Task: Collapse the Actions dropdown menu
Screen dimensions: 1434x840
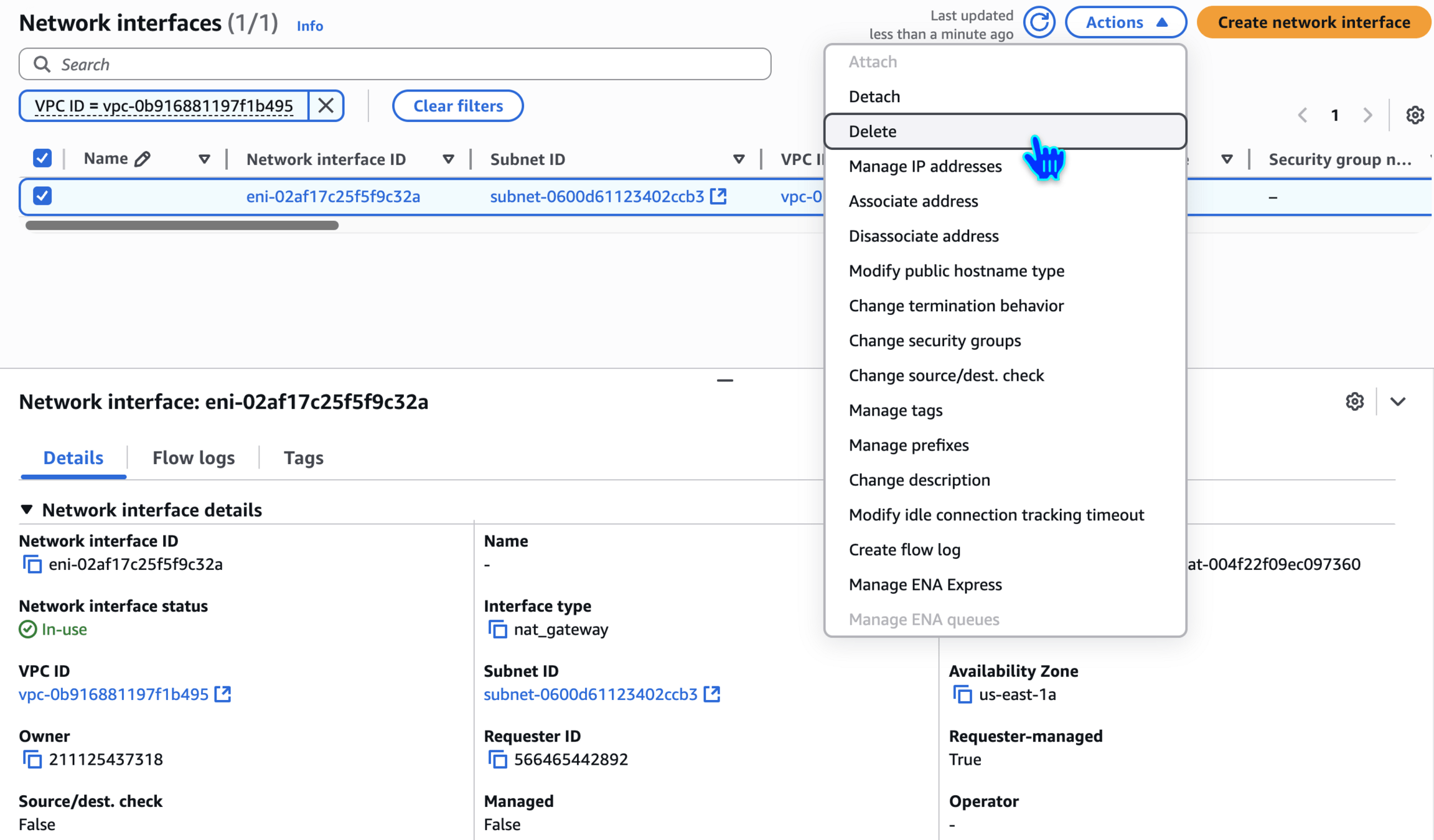Action: tap(1125, 22)
